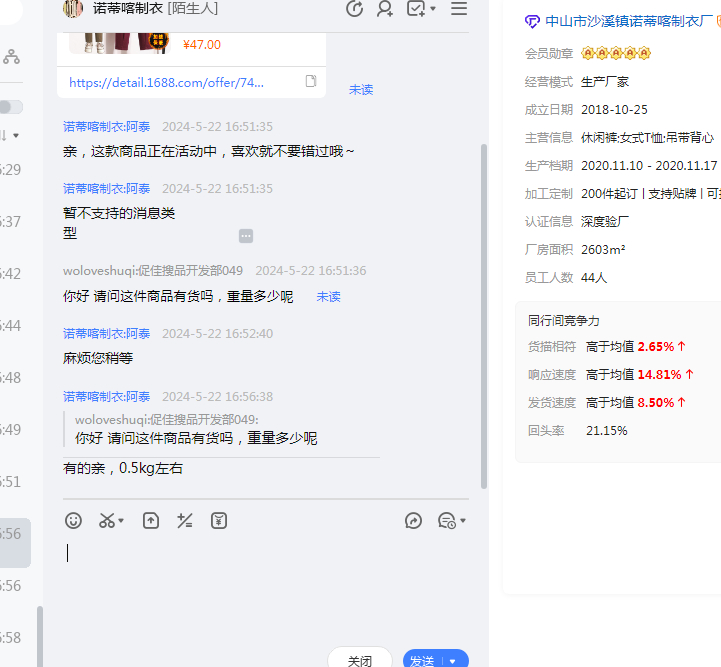Open the calculator icon in chat toolbar
Viewport: 721px width, 667px height.
click(x=184, y=521)
